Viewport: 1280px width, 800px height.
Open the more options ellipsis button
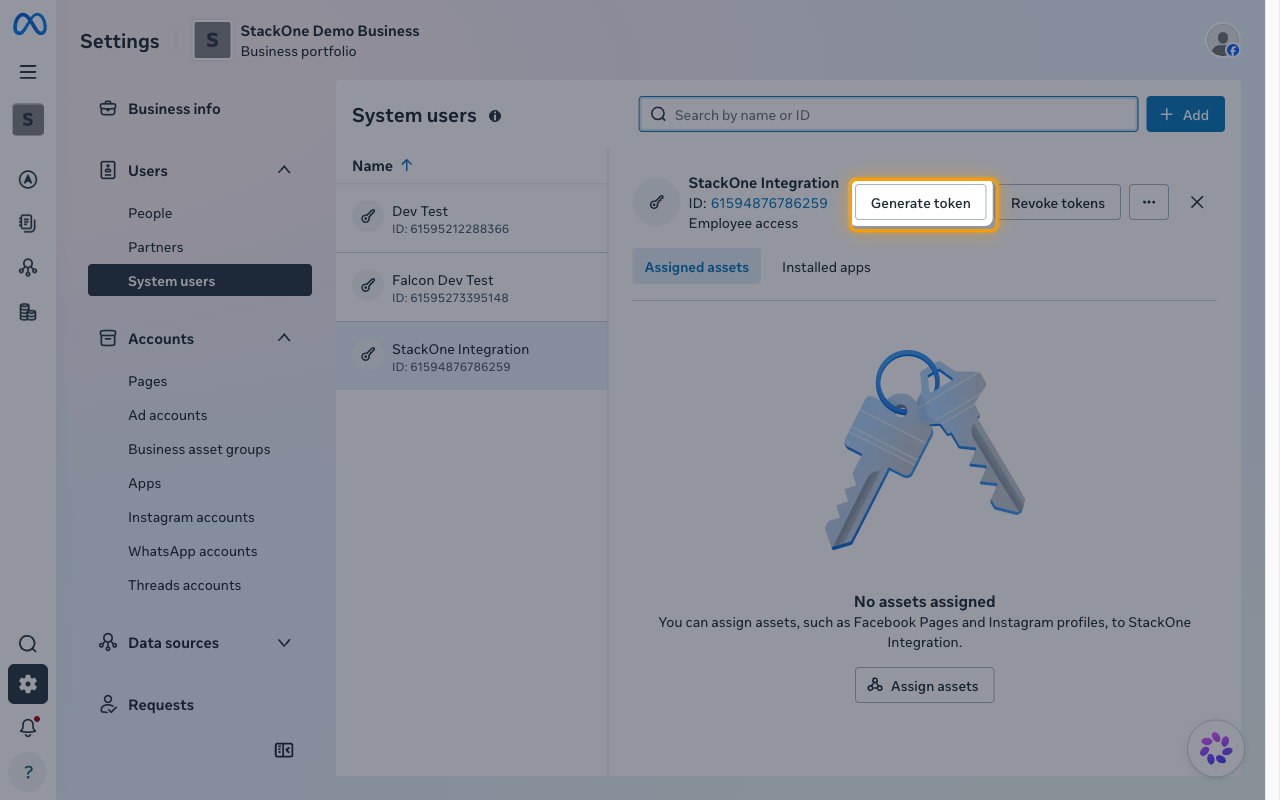1149,202
